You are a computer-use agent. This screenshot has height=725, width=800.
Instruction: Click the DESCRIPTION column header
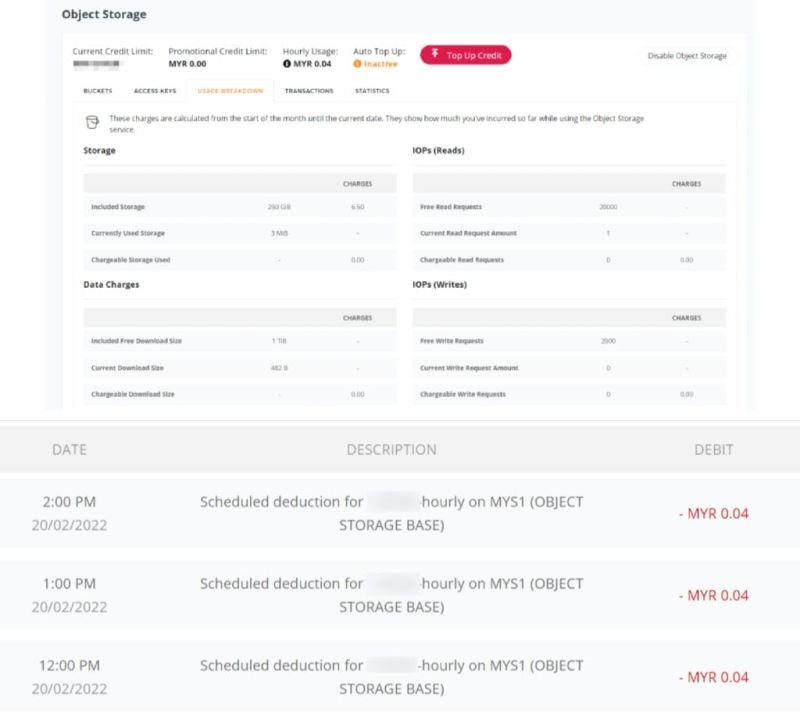click(393, 449)
